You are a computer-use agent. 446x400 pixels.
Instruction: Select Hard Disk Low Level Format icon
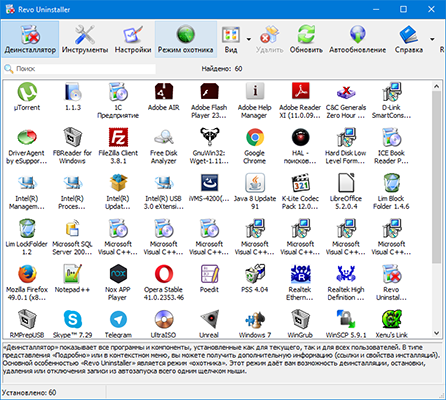pyautogui.click(x=346, y=137)
